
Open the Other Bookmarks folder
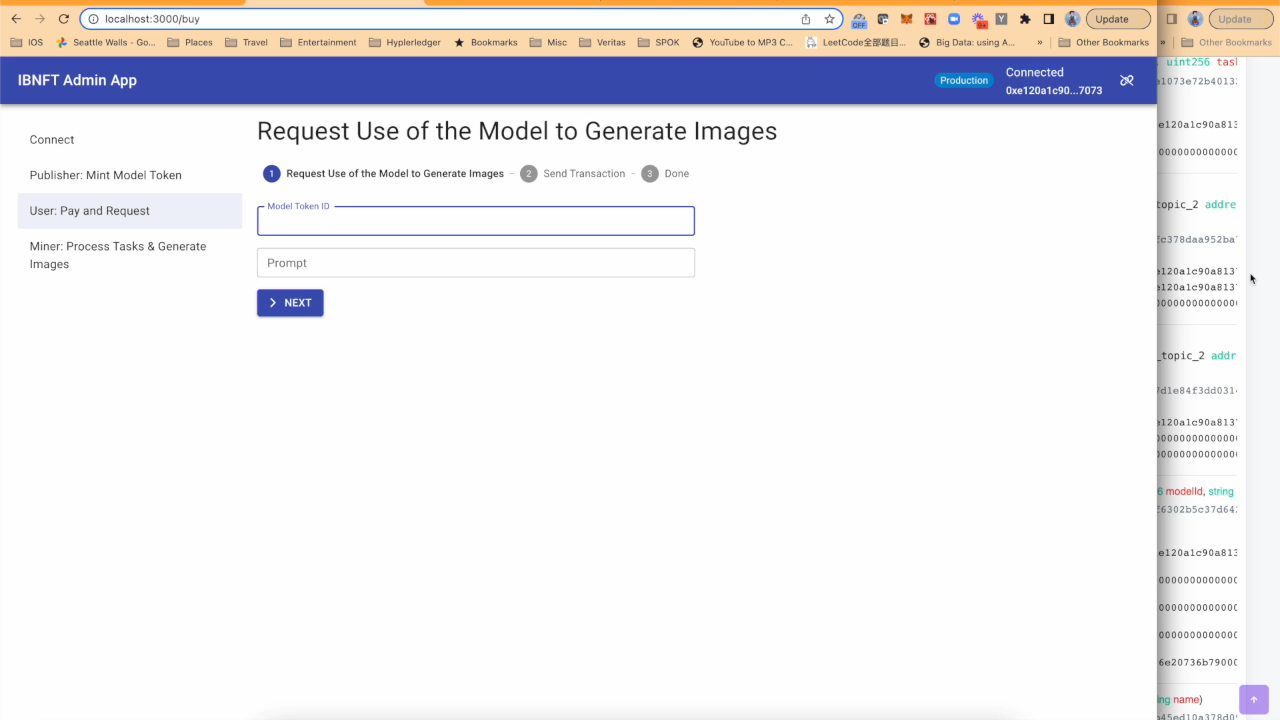[1103, 42]
